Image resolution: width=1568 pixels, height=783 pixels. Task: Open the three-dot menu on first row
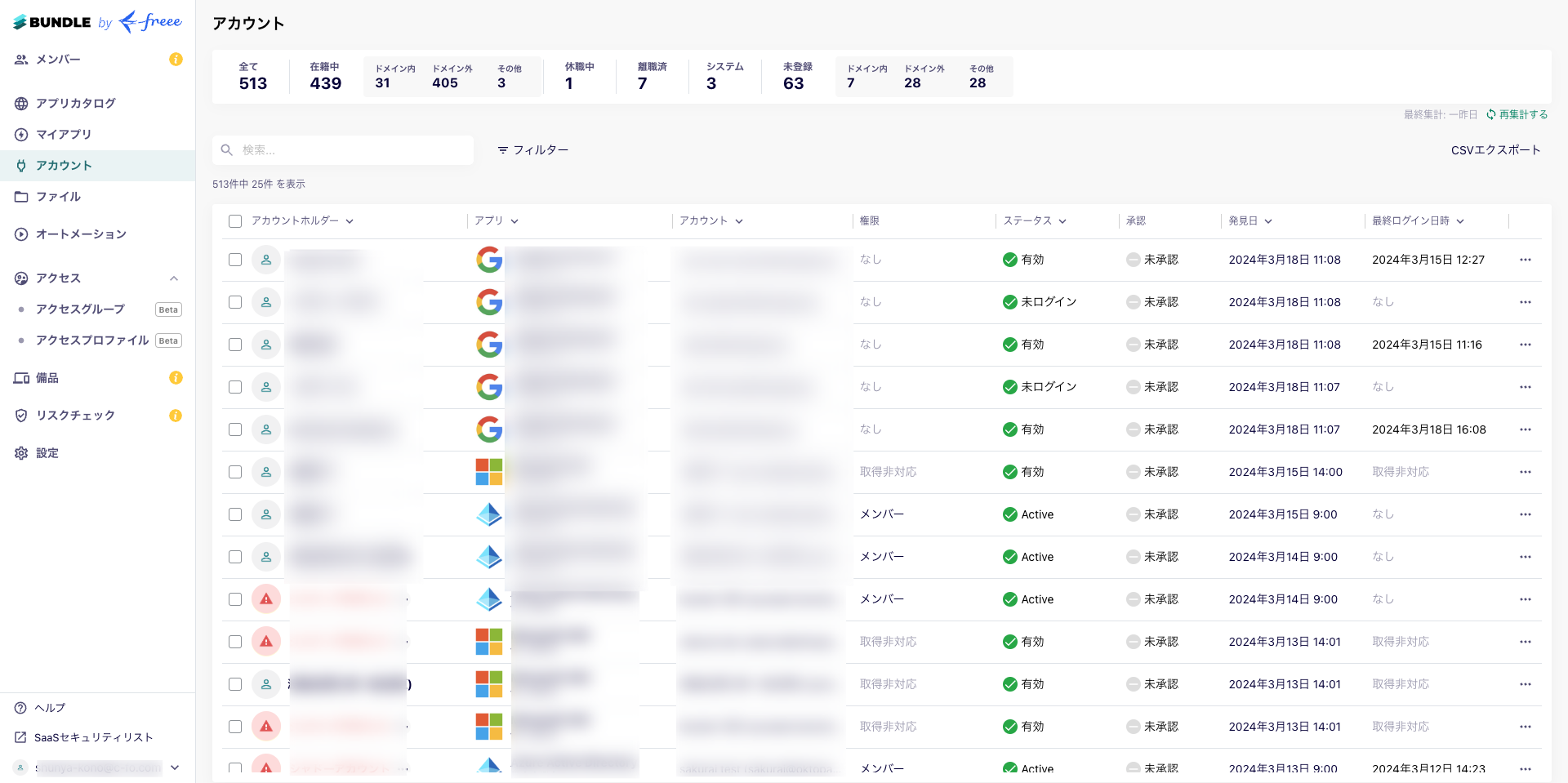(x=1525, y=260)
